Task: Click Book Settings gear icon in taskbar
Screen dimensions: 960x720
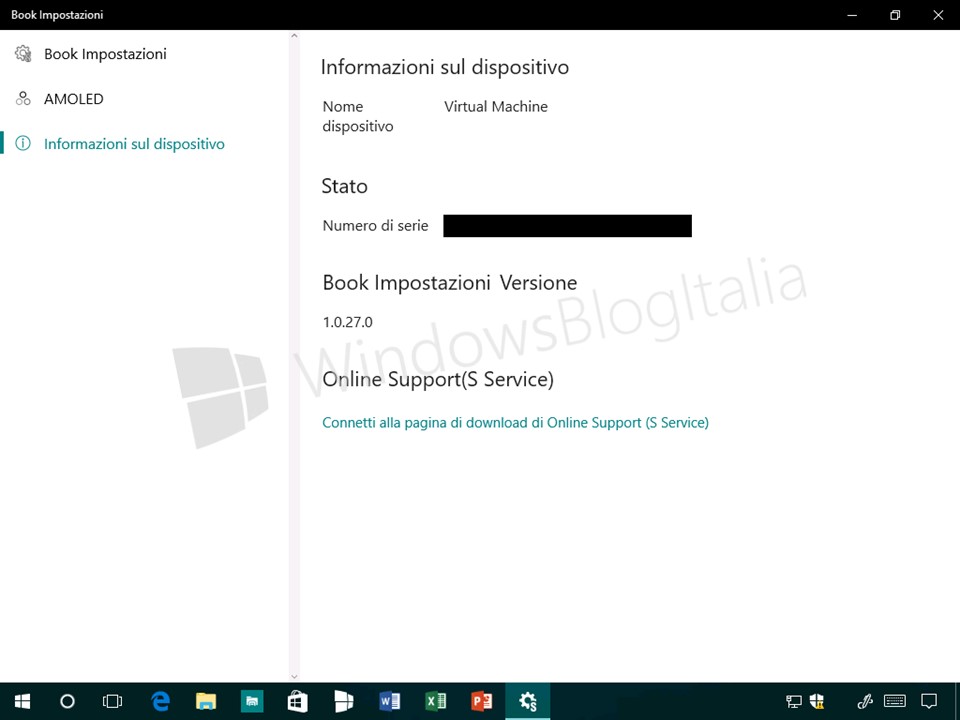Action: (528, 701)
